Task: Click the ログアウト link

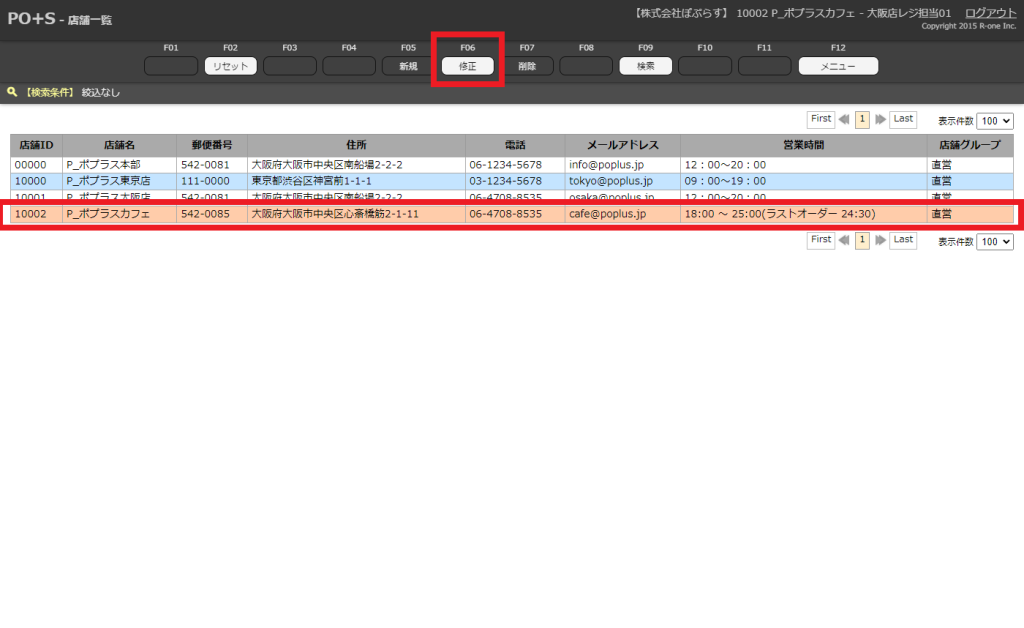Action: coord(990,12)
